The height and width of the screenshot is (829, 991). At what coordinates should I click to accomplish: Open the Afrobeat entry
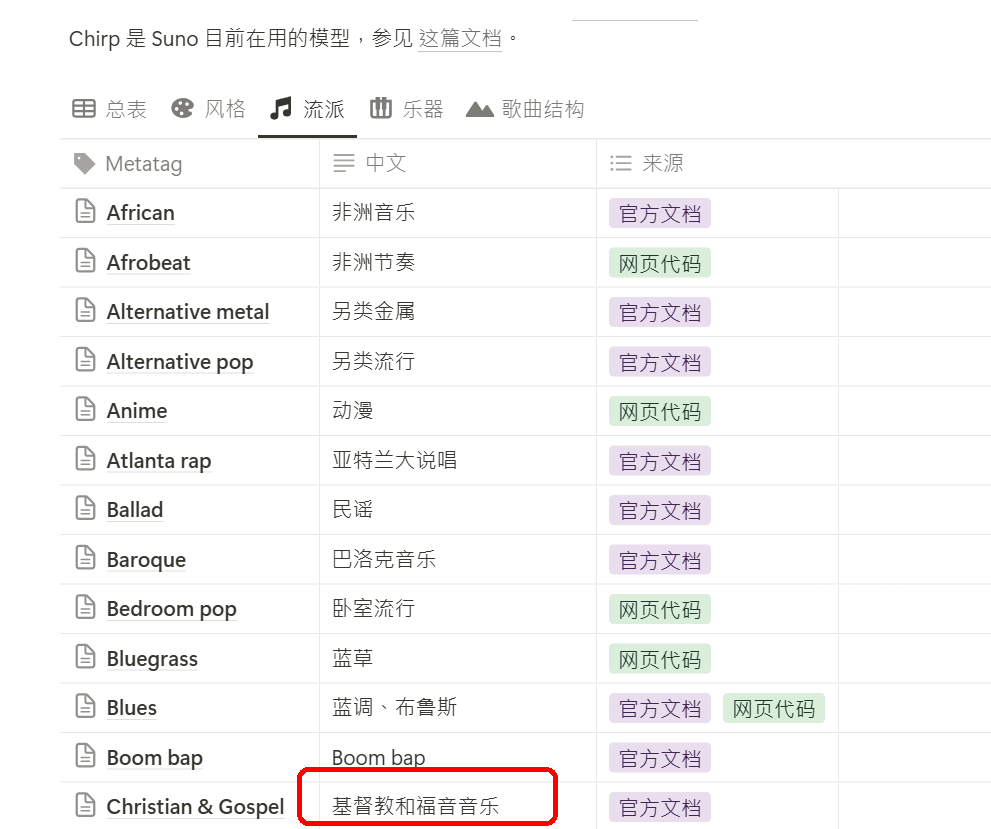pyautogui.click(x=149, y=263)
